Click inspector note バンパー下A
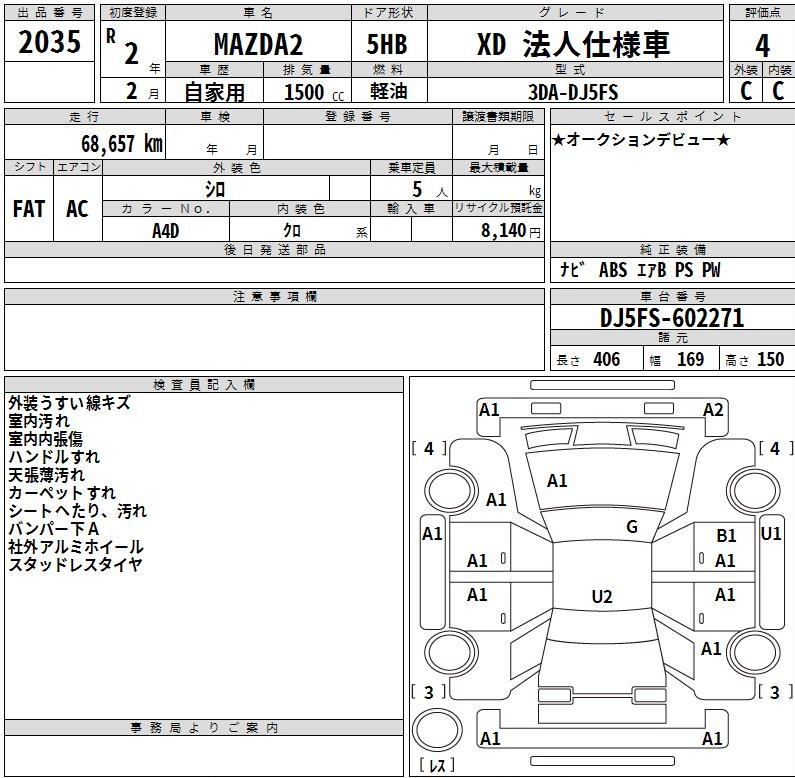Image resolution: width=795 pixels, height=778 pixels. pos(53,529)
